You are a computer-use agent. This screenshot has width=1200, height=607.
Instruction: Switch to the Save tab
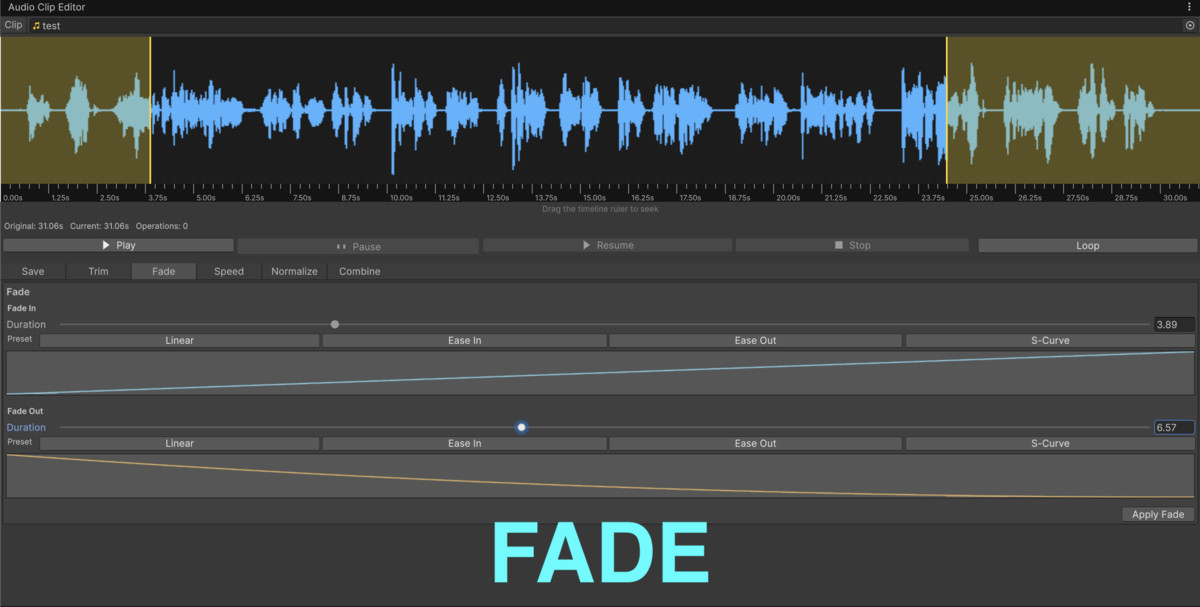[33, 271]
